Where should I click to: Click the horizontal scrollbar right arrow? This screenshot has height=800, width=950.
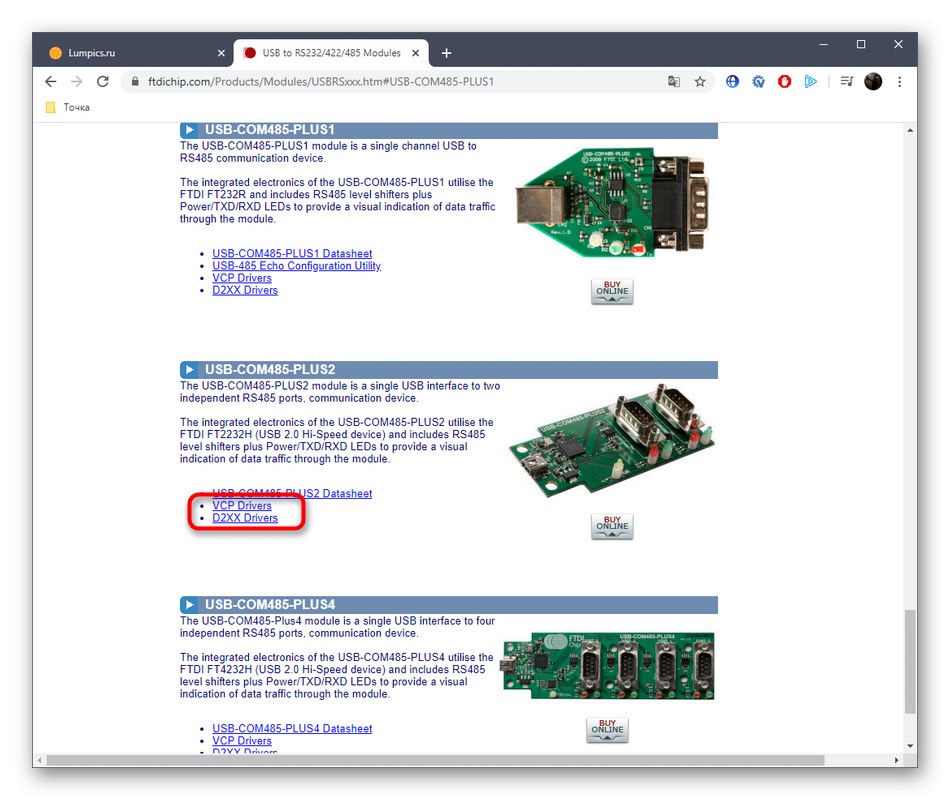897,760
